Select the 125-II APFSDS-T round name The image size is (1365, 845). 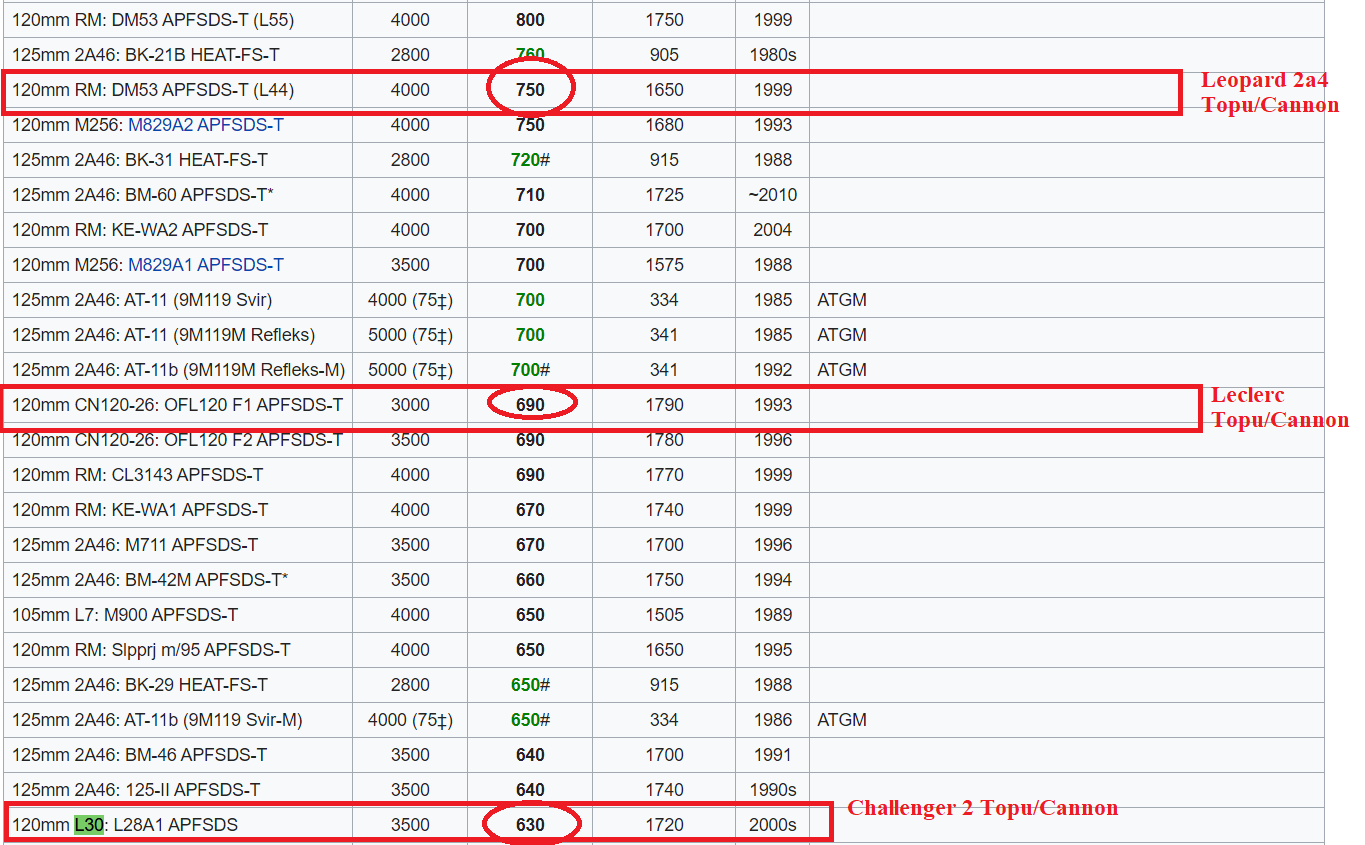click(193, 790)
